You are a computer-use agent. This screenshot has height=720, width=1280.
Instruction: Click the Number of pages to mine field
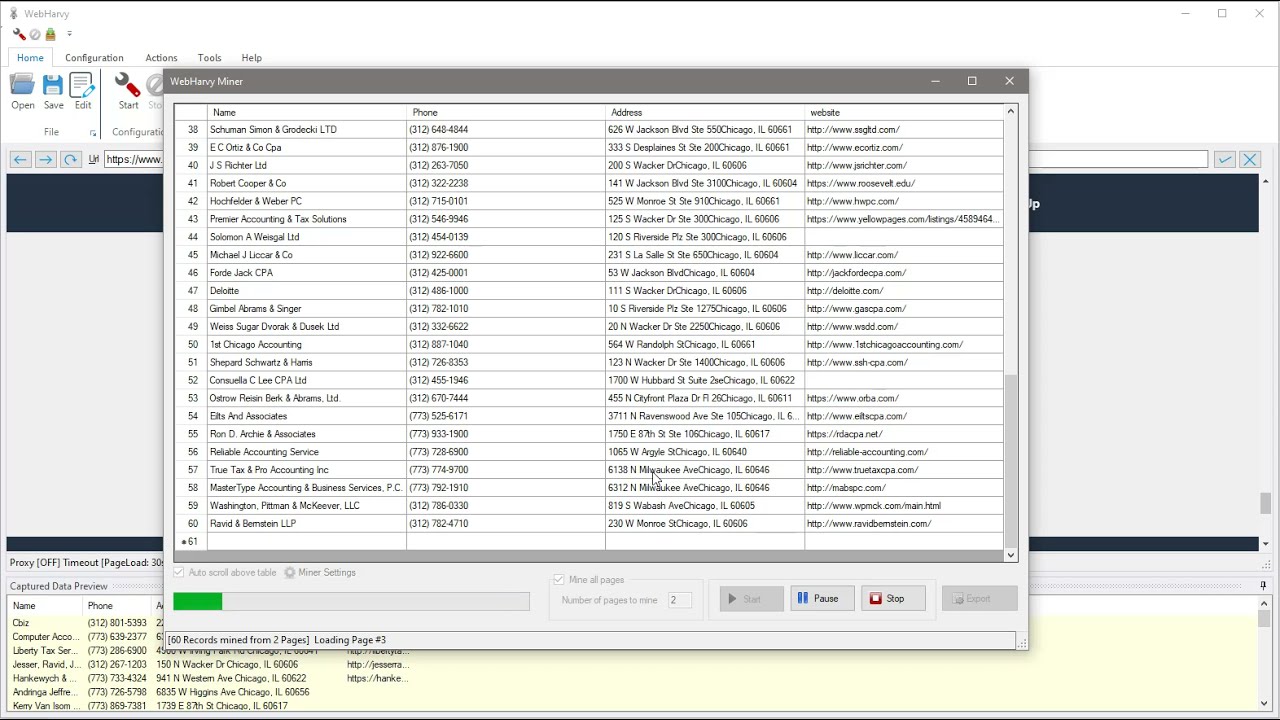point(679,600)
